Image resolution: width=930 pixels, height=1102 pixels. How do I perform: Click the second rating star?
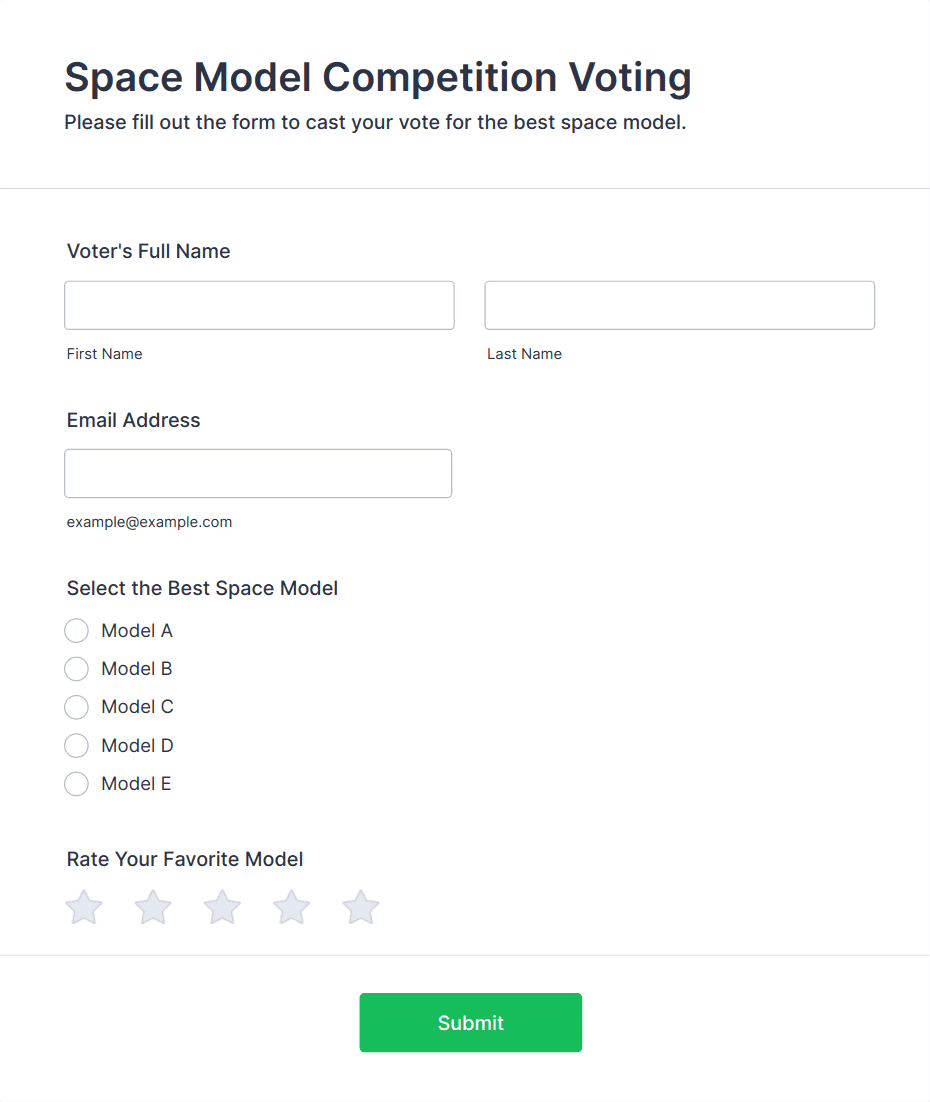coord(153,908)
